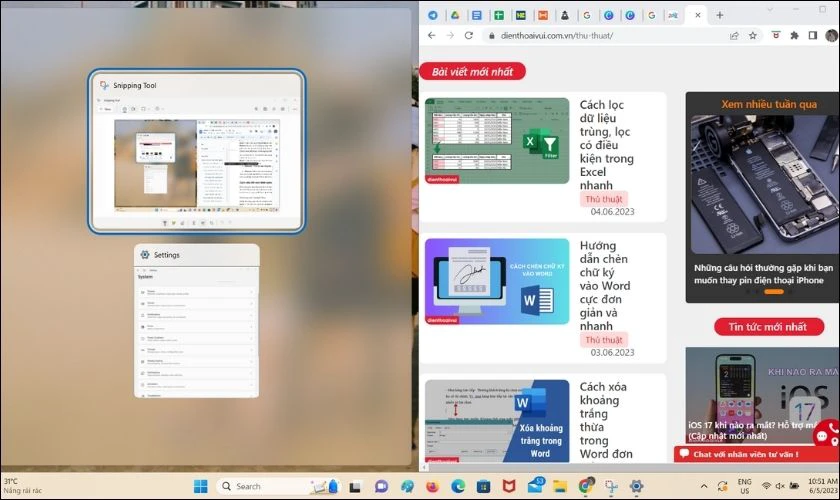Select the Snipping Tool window thumbnail

pos(197,152)
